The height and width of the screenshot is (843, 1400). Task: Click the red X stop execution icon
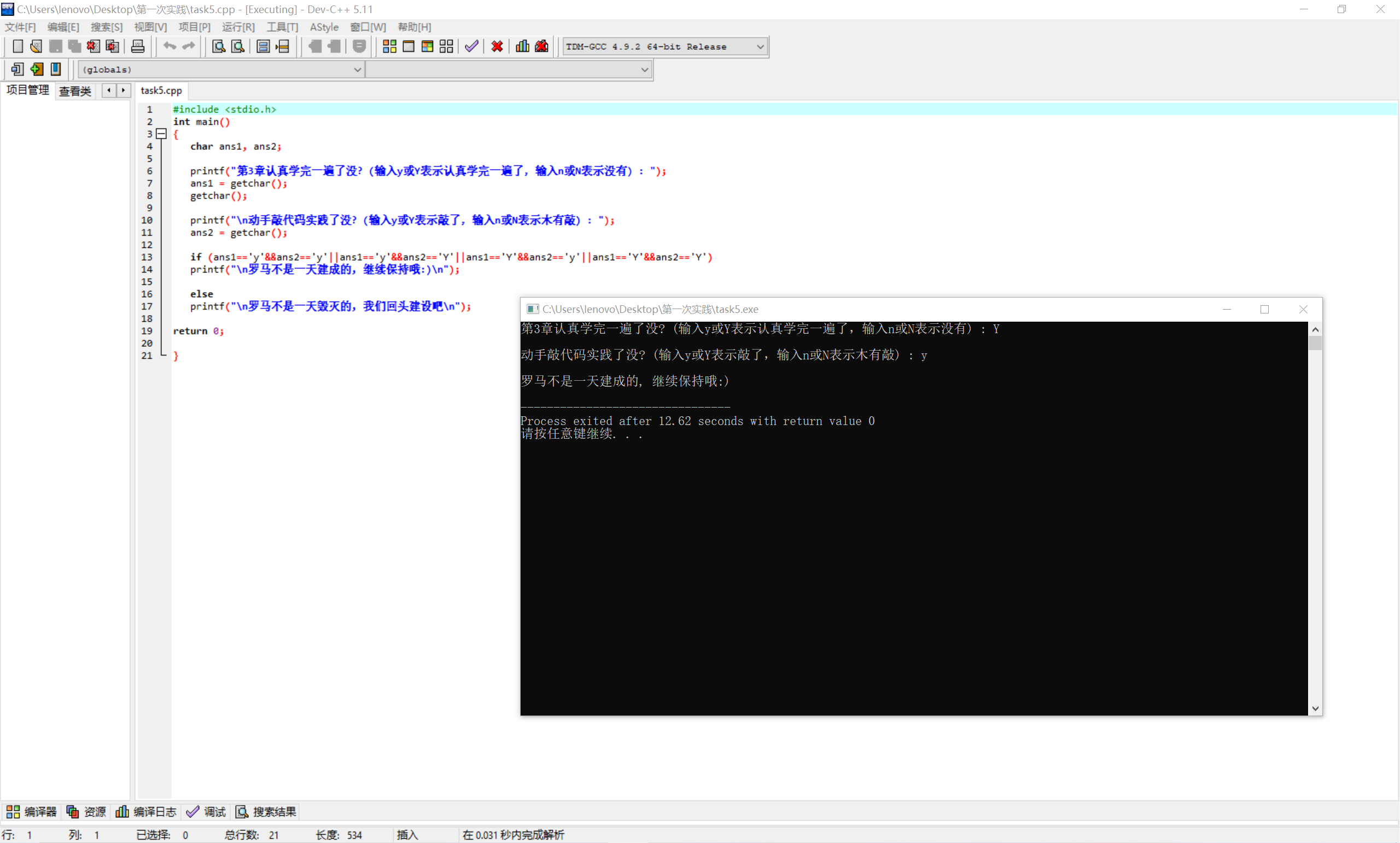(497, 46)
